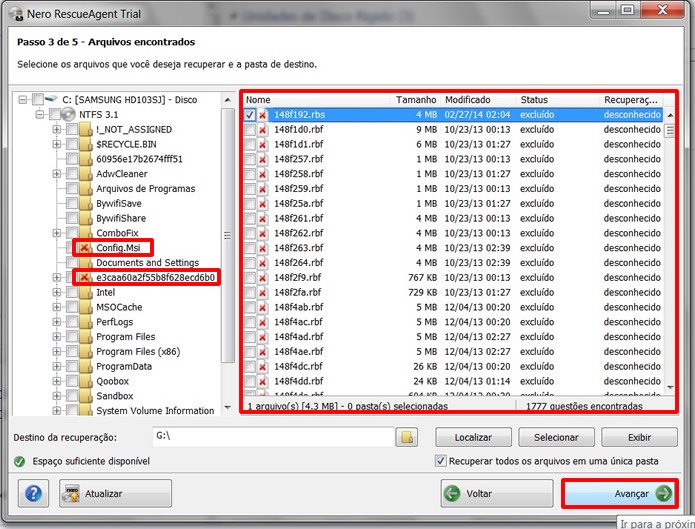Select the Documents and Settings folder

click(x=147, y=263)
